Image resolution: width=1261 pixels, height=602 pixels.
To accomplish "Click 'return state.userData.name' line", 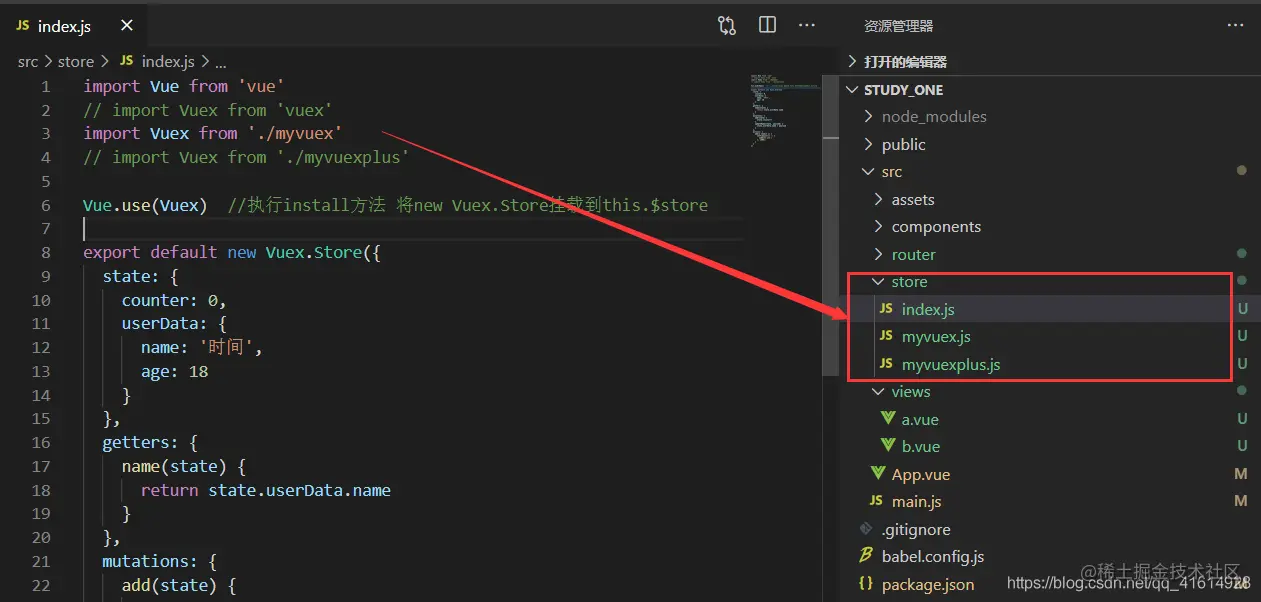I will 265,491.
